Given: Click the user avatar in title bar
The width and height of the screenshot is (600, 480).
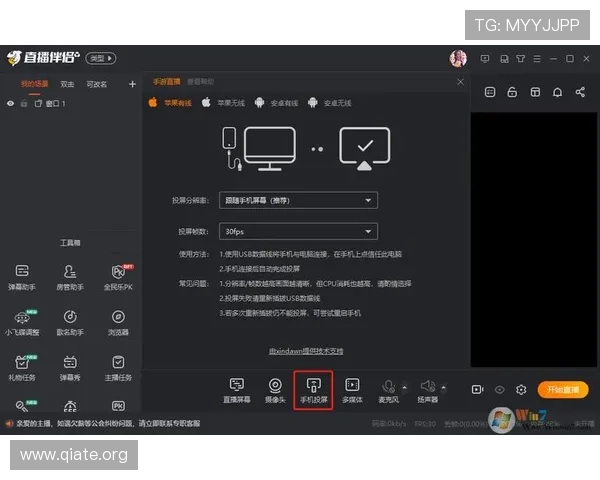Looking at the screenshot, I should click(x=458, y=59).
